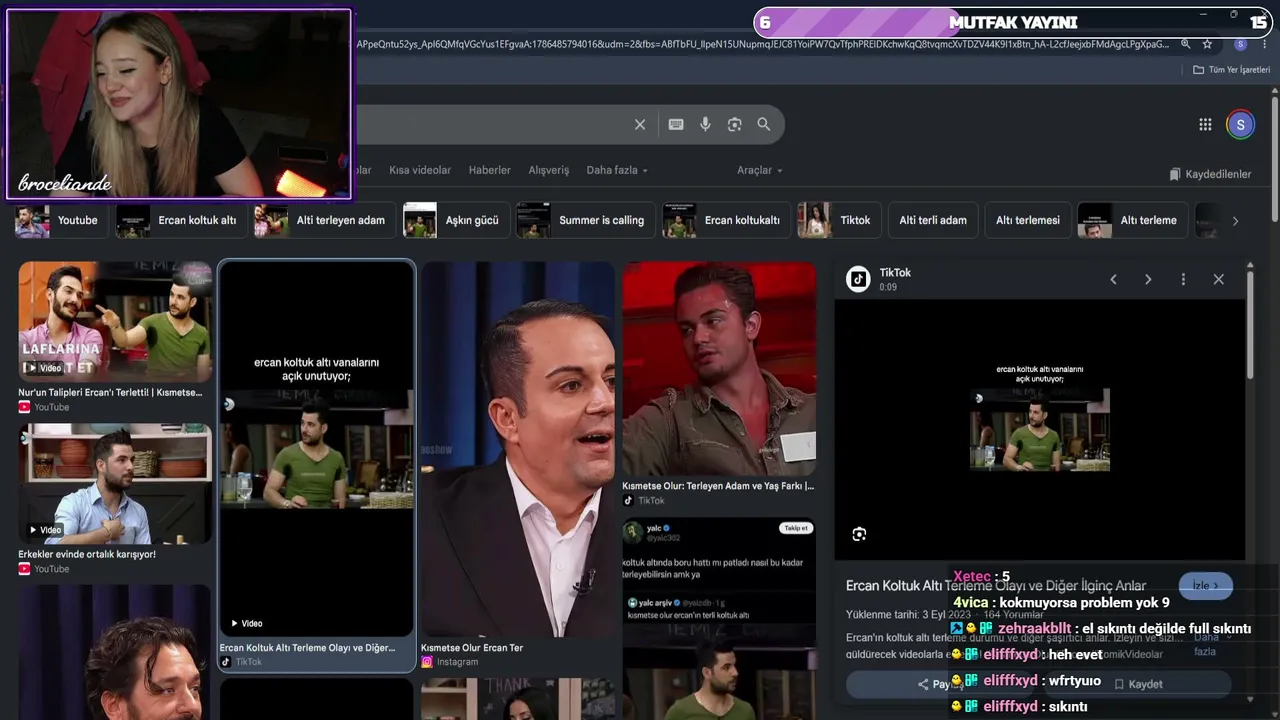Select the Aşkın gücü chip

(456, 220)
